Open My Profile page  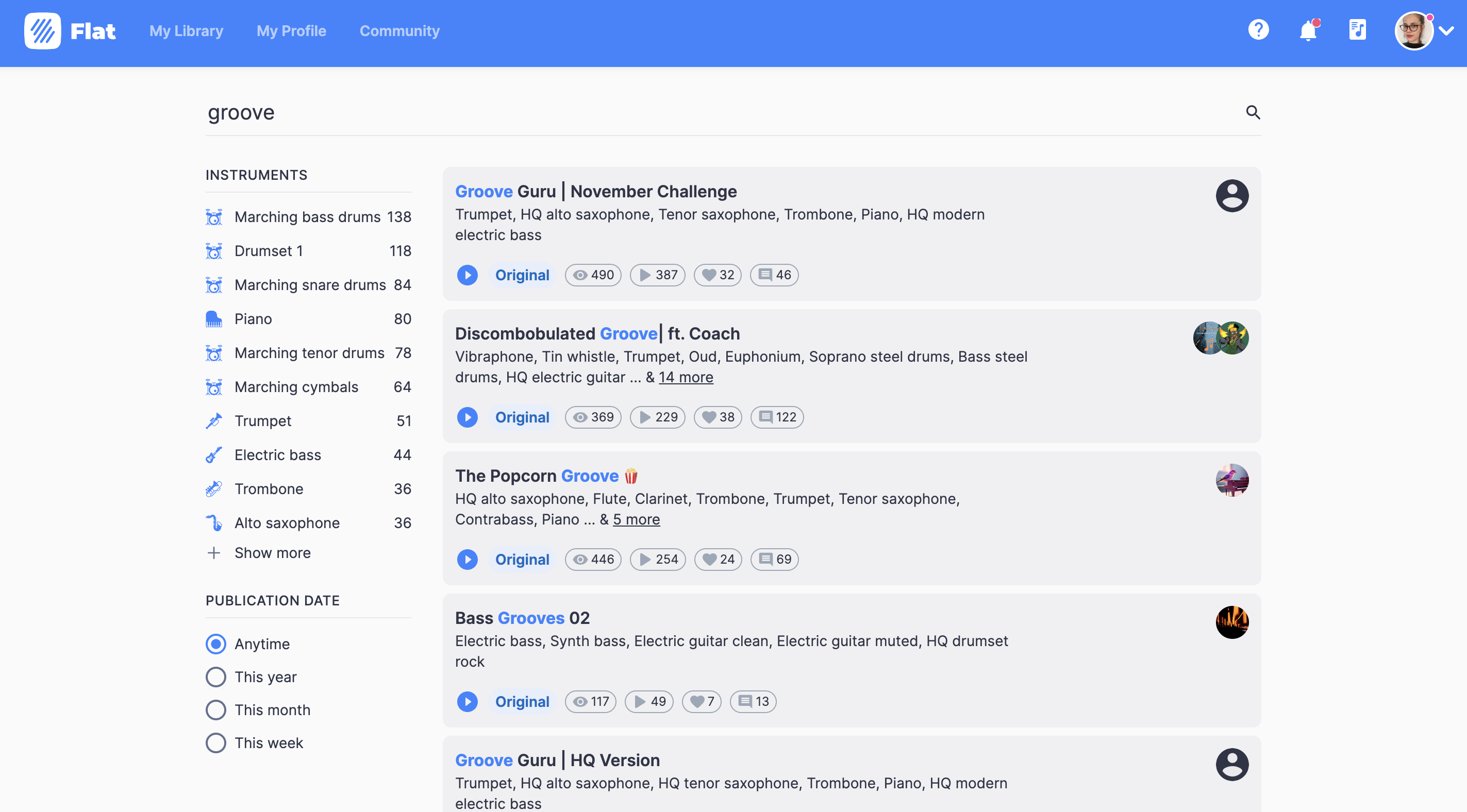coord(291,30)
